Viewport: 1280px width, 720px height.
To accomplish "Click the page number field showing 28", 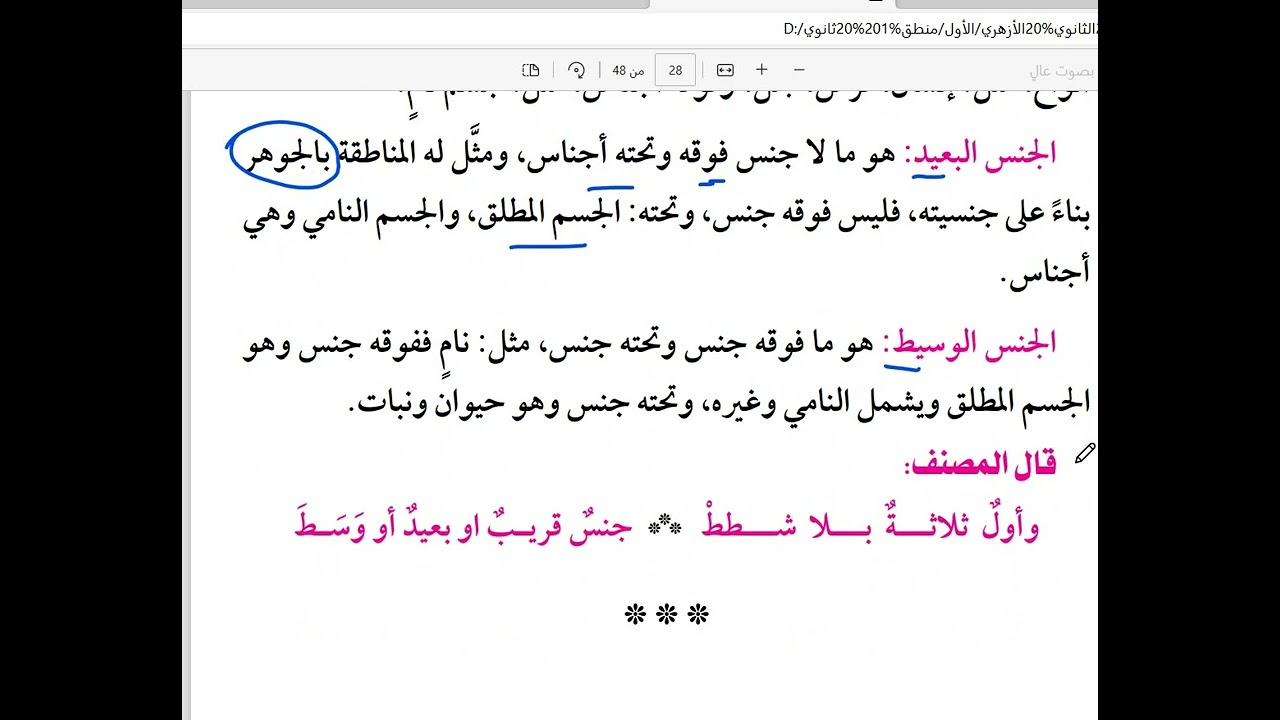I will click(675, 70).
